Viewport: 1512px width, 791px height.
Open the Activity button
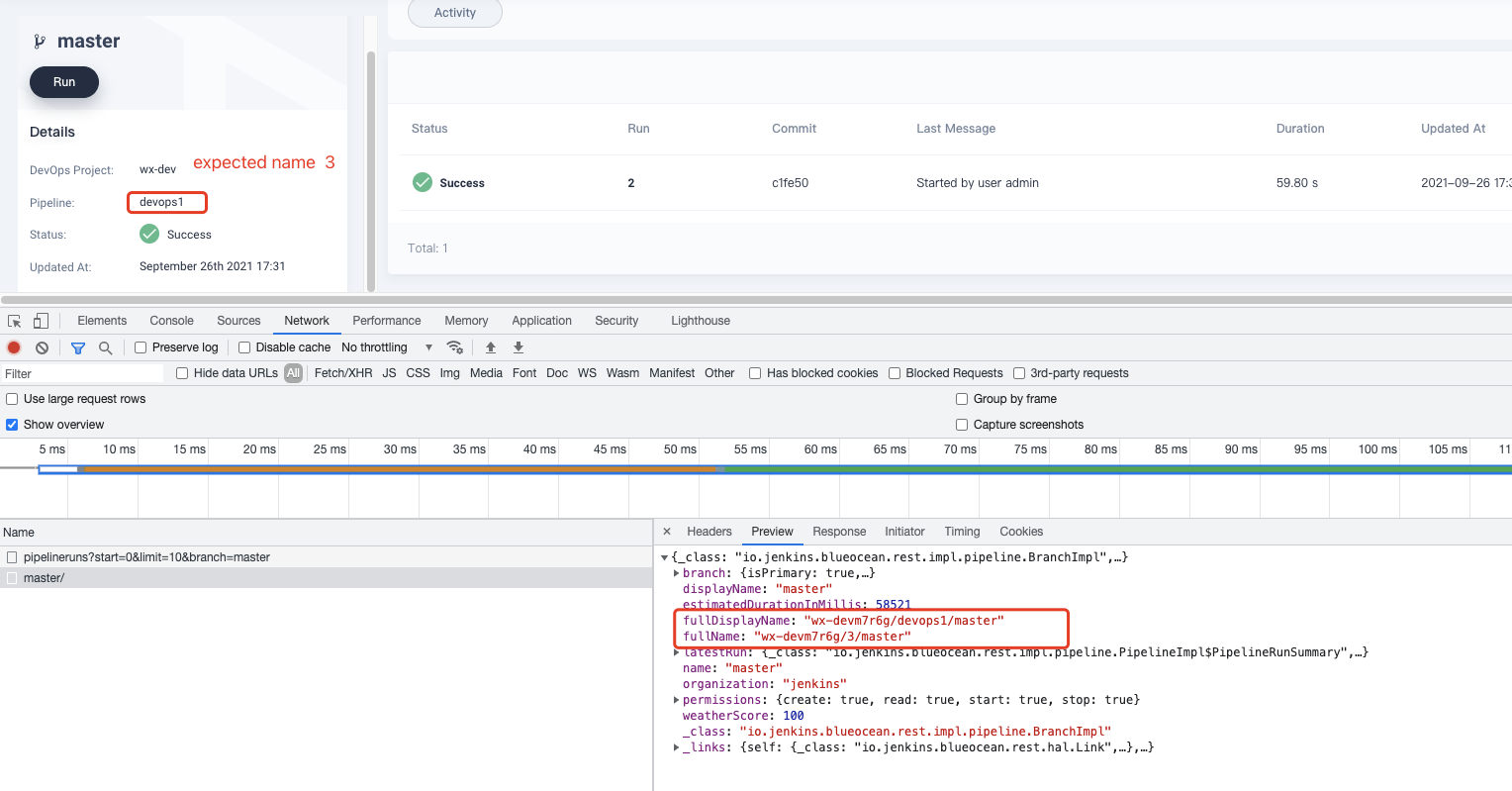coord(454,13)
